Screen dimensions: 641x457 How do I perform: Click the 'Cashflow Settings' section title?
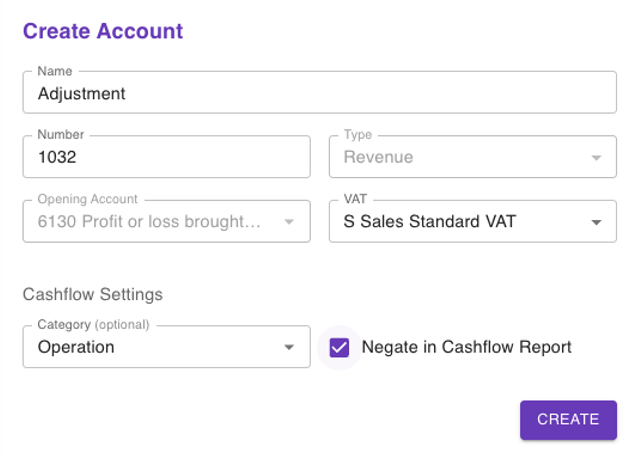pyautogui.click(x=93, y=294)
